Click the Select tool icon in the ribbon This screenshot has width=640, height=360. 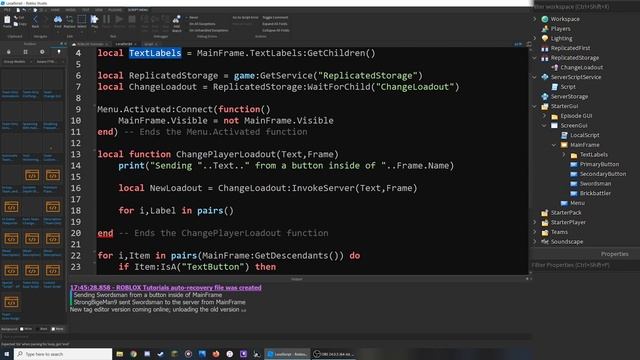[82, 19]
